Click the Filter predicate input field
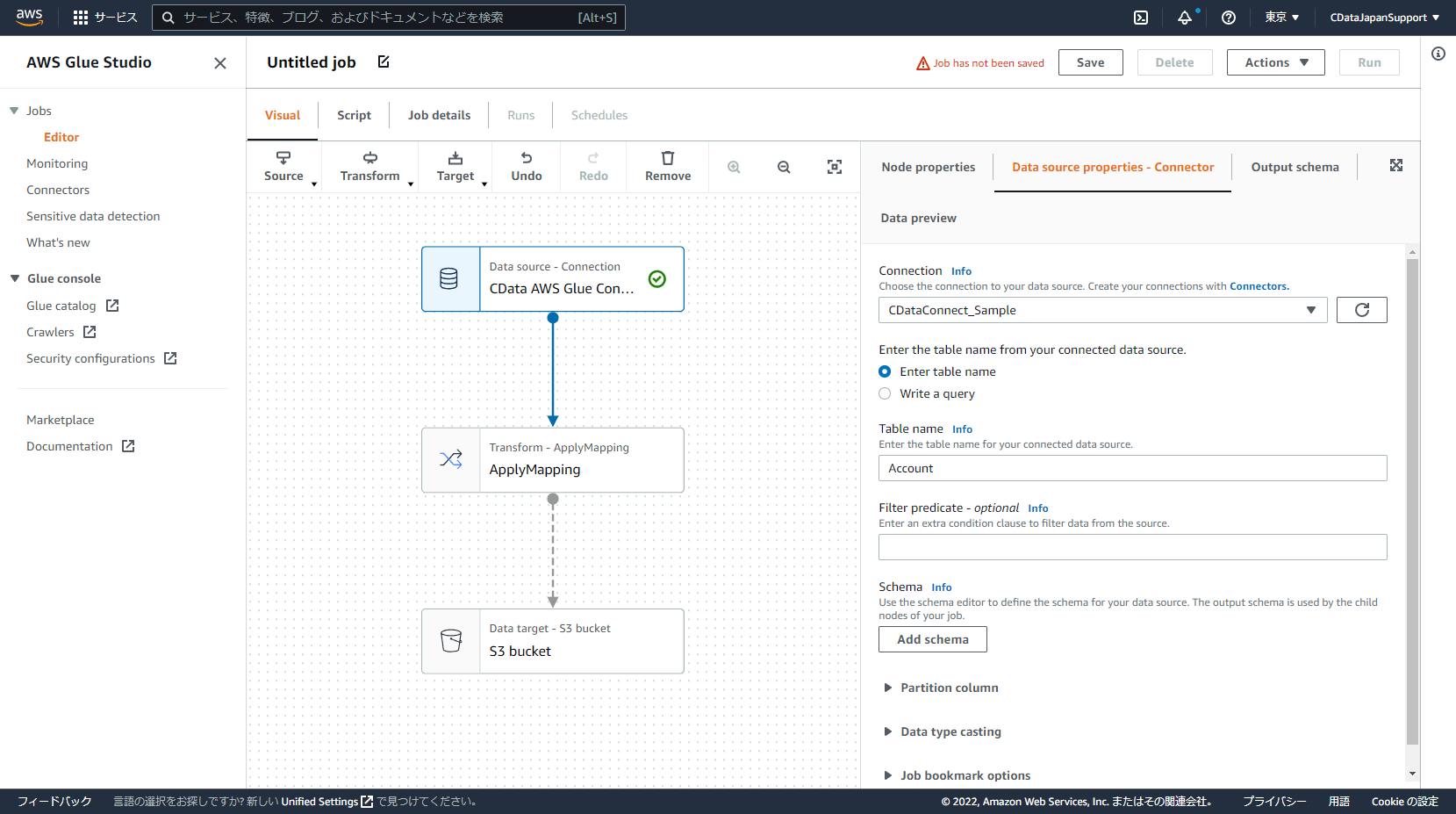 [1133, 547]
